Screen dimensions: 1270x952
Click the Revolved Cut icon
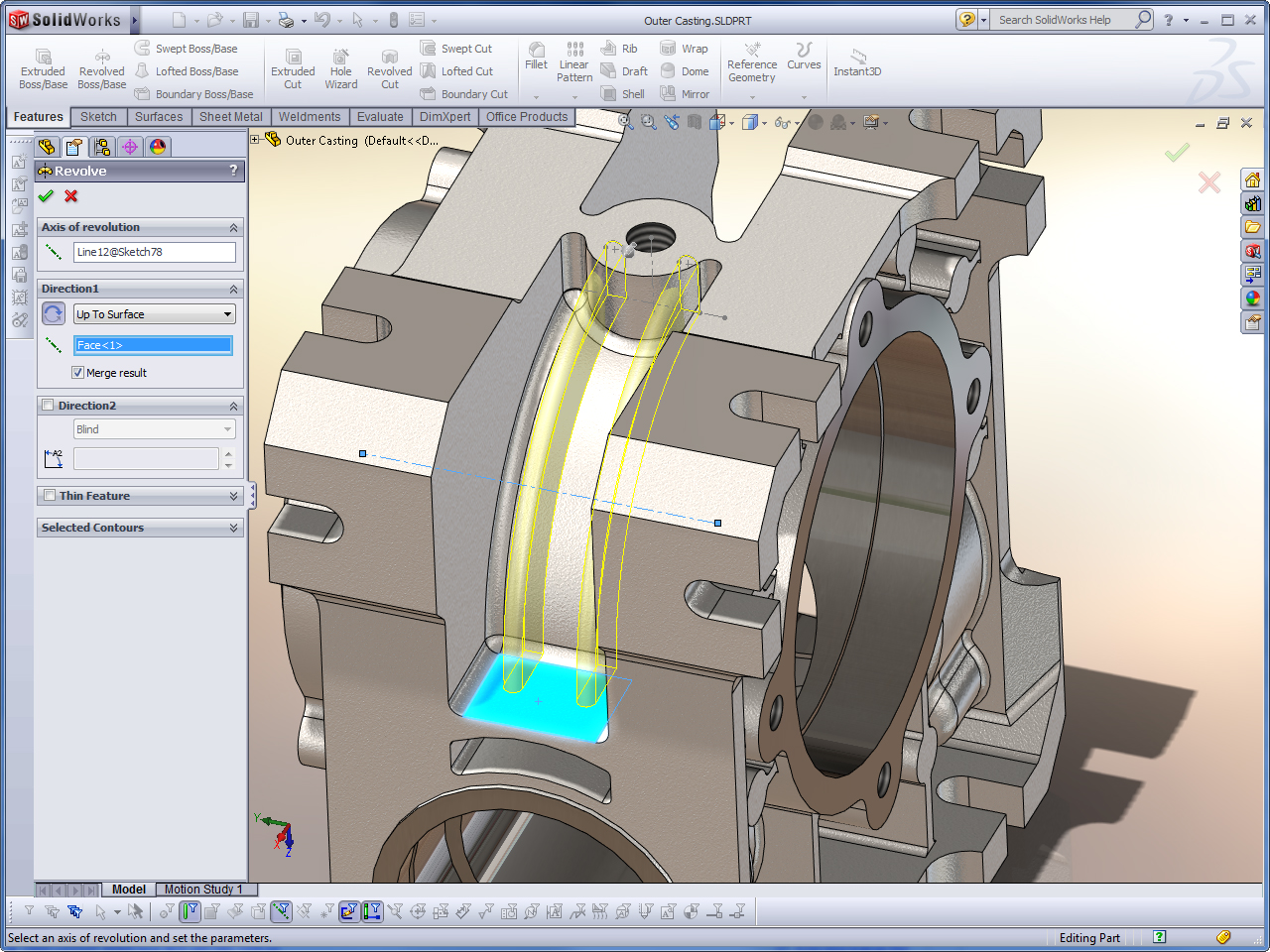click(389, 69)
